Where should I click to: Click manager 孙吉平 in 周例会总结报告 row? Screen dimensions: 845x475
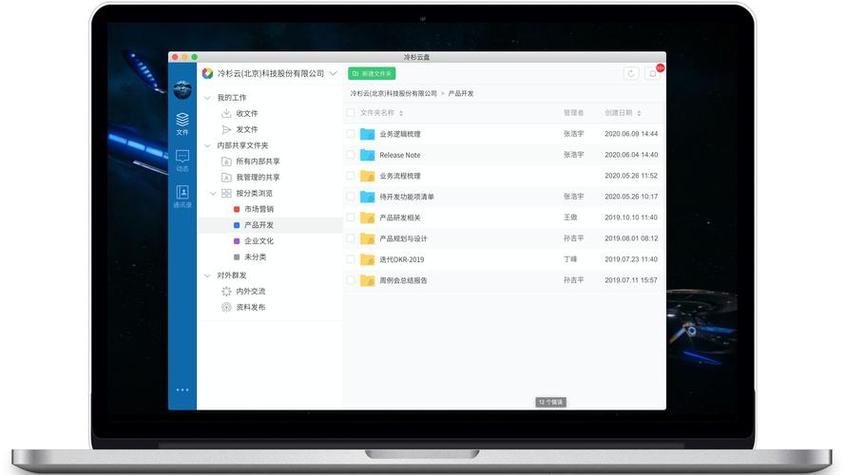point(573,280)
